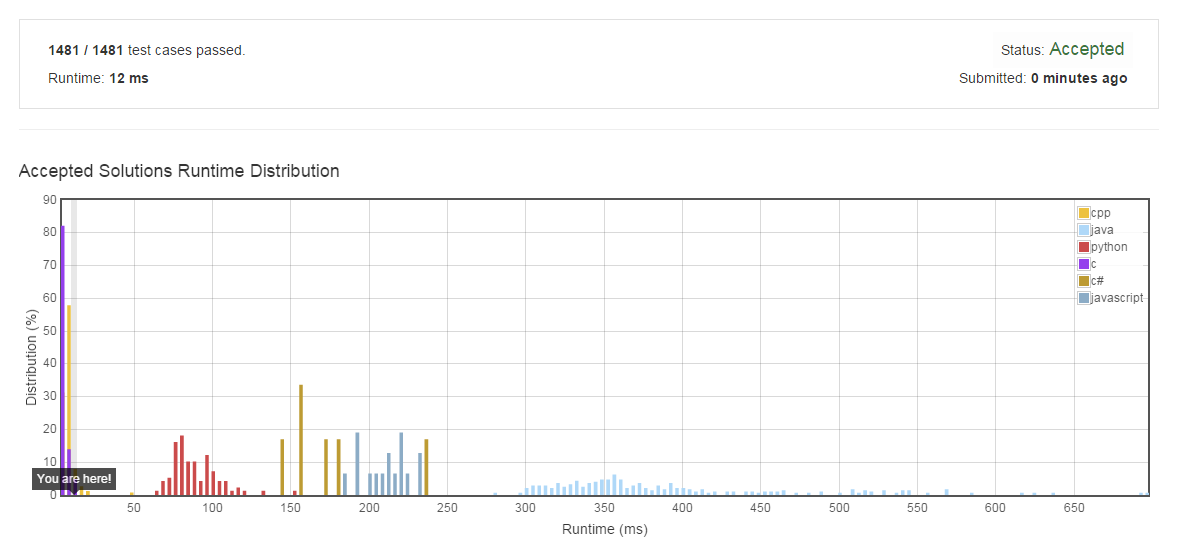Select the c# legend label

(x=1097, y=281)
